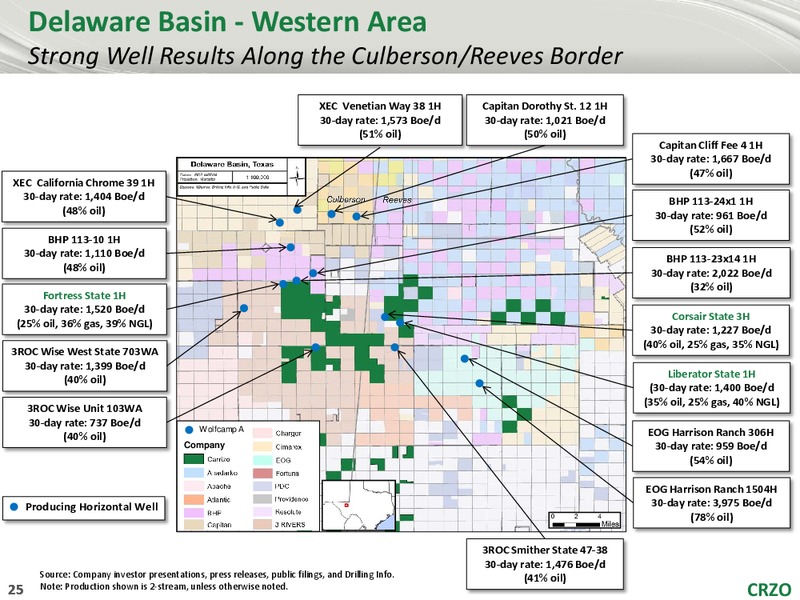The width and height of the screenshot is (800, 600).
Task: Select the BHP 113-10 1H callout
Action: click(x=84, y=253)
